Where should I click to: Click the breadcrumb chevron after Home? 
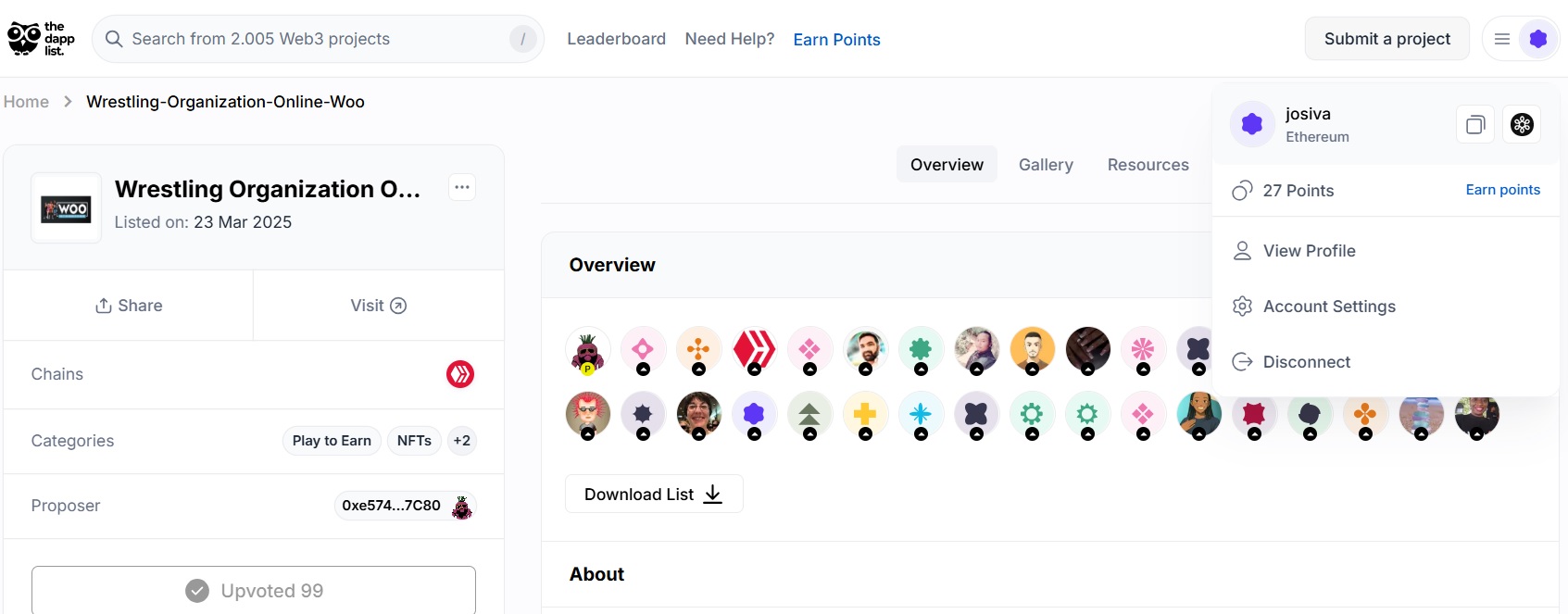(68, 102)
